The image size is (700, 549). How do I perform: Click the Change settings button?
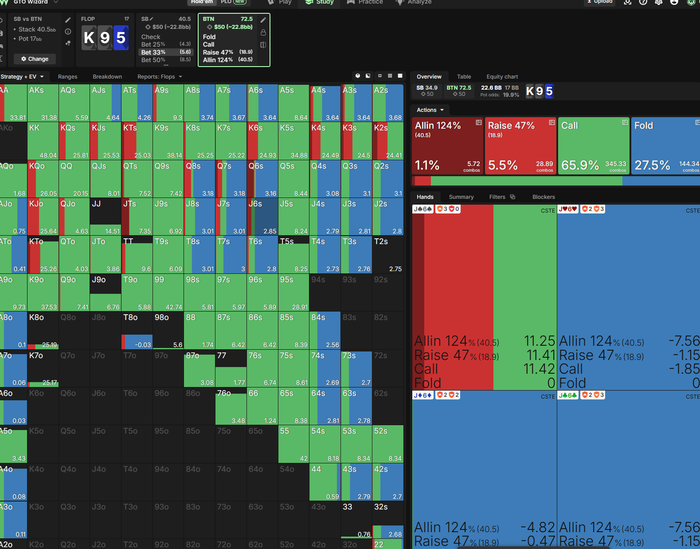coord(34,59)
